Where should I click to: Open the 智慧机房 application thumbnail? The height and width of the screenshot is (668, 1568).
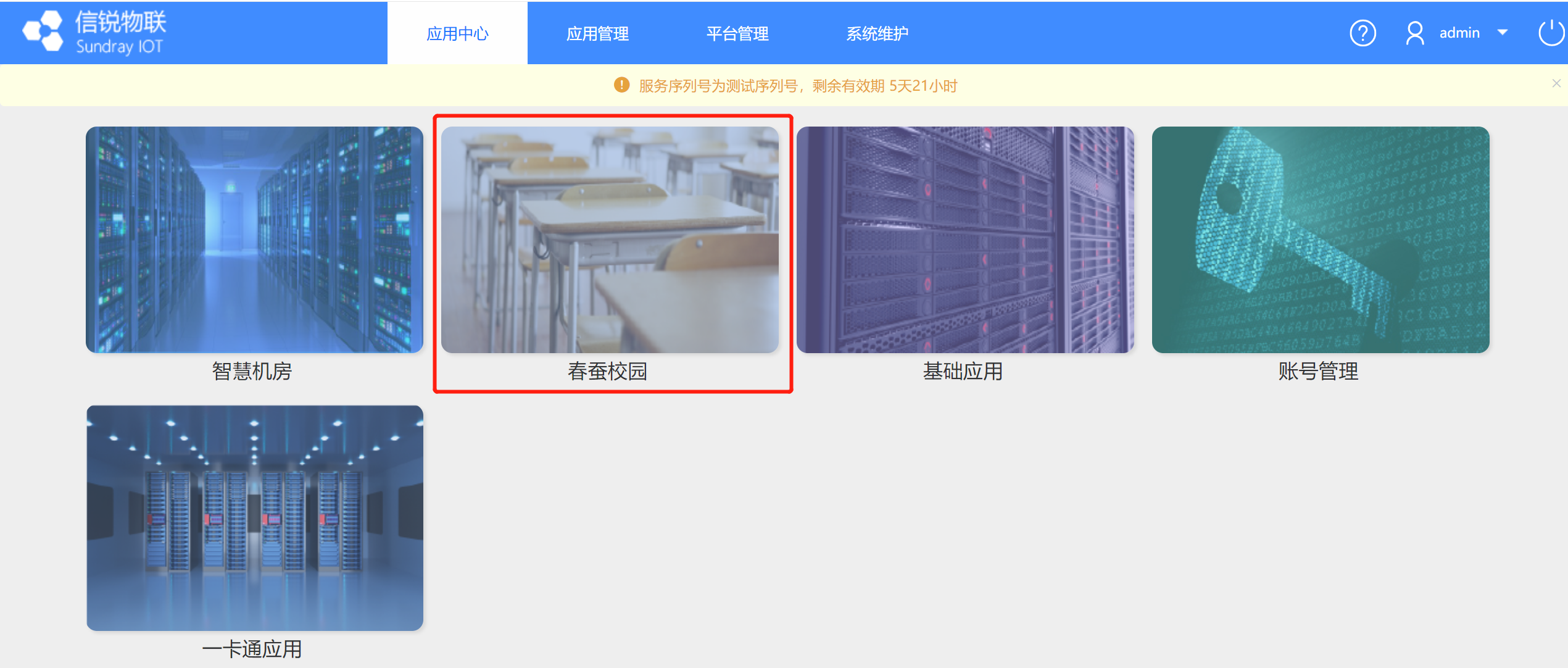[254, 240]
